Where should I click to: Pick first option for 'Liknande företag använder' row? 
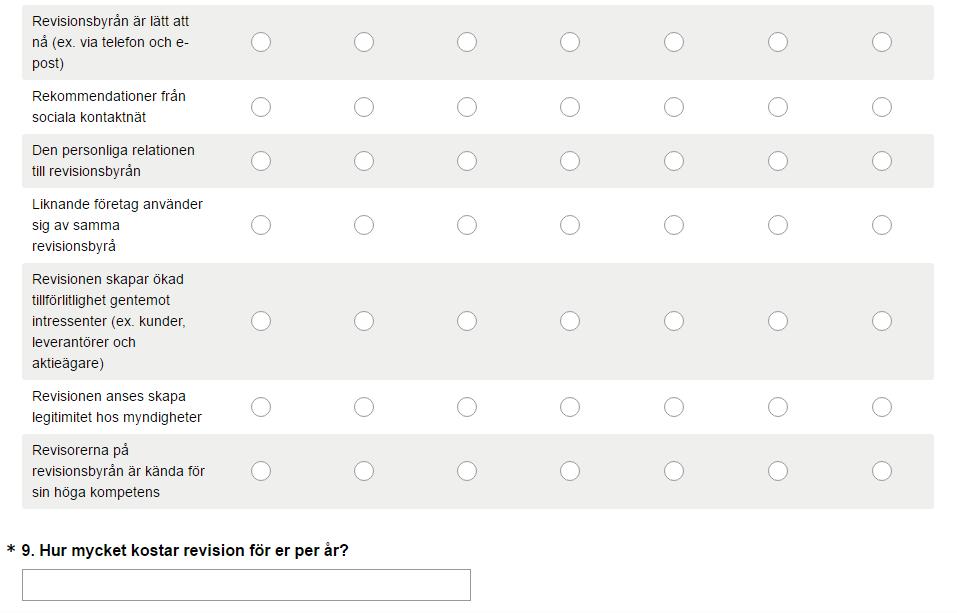coord(261,225)
